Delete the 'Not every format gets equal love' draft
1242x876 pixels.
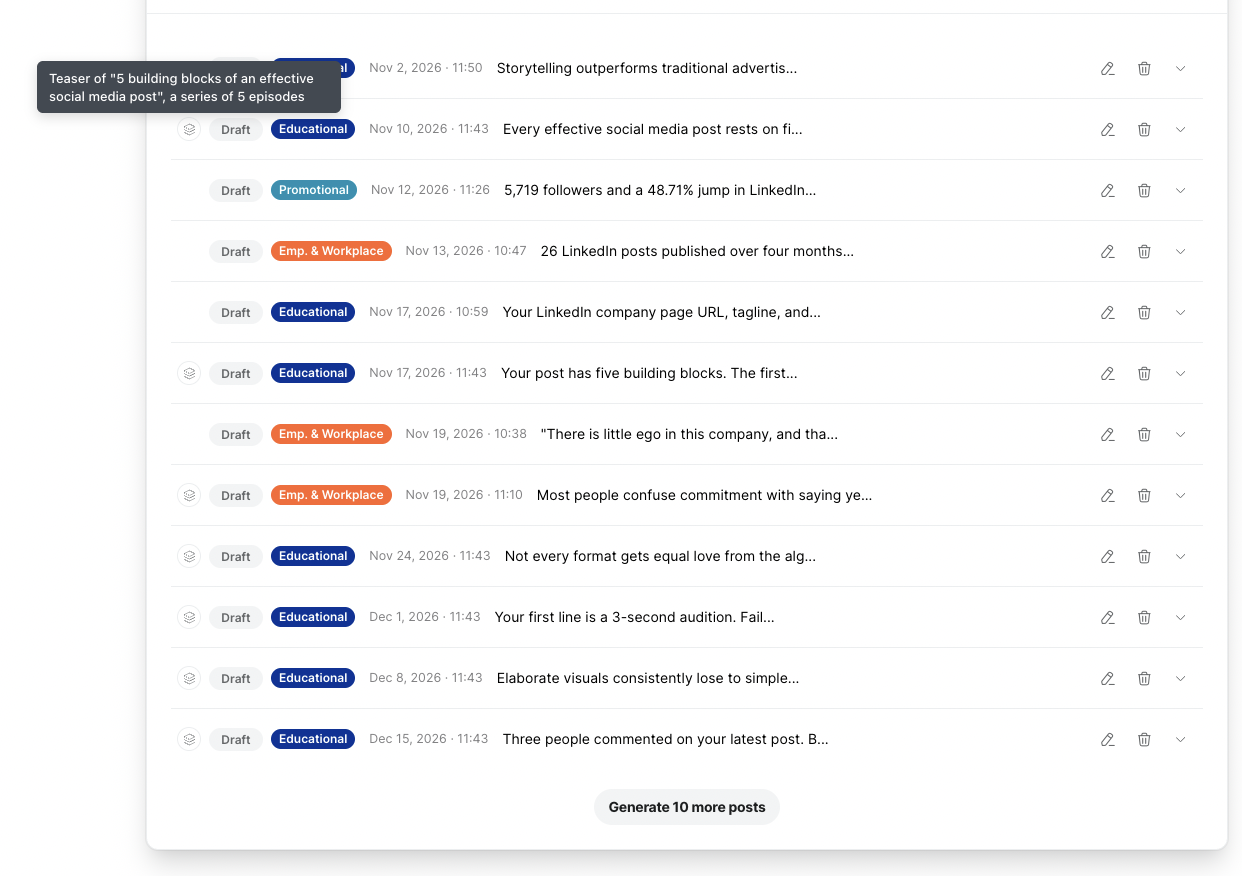[x=1144, y=557]
